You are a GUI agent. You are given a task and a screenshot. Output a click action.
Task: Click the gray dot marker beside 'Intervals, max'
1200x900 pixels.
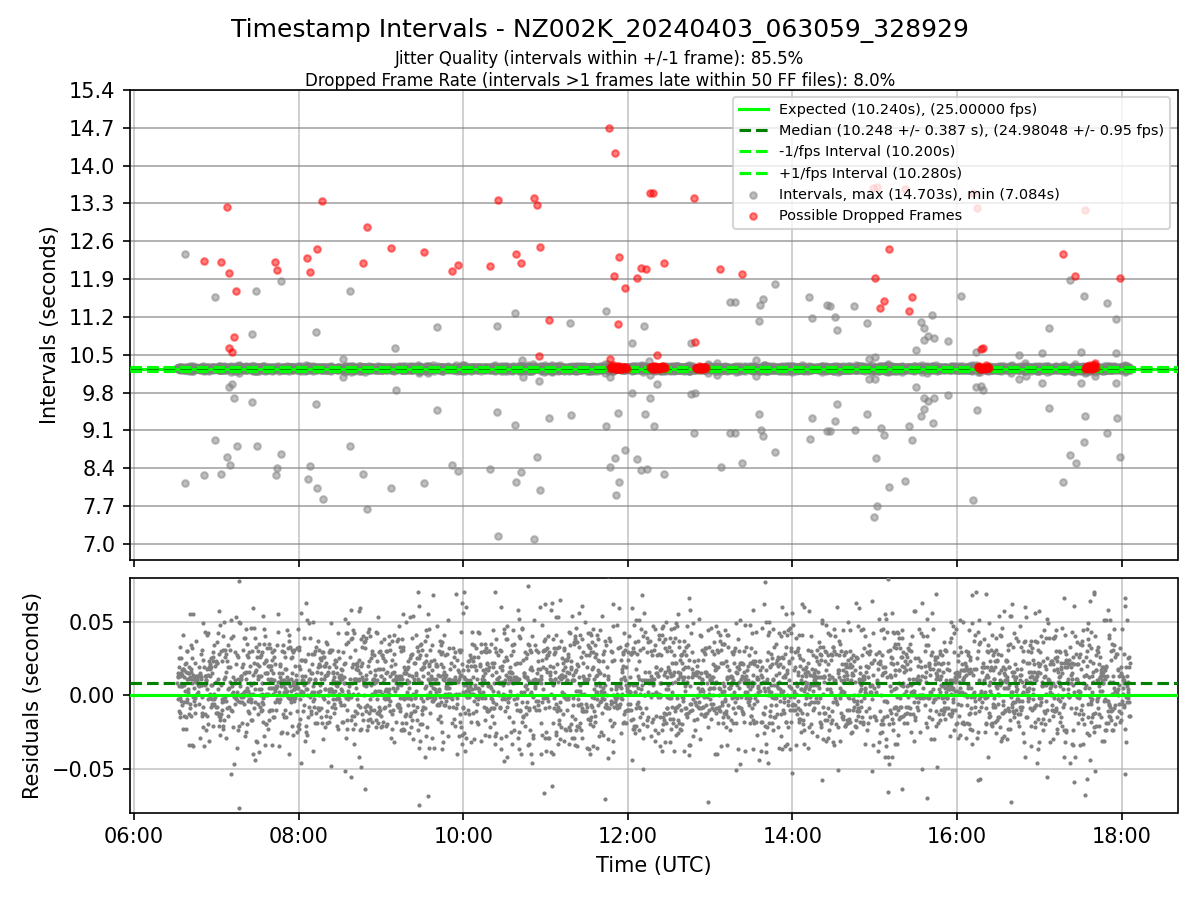click(x=754, y=194)
